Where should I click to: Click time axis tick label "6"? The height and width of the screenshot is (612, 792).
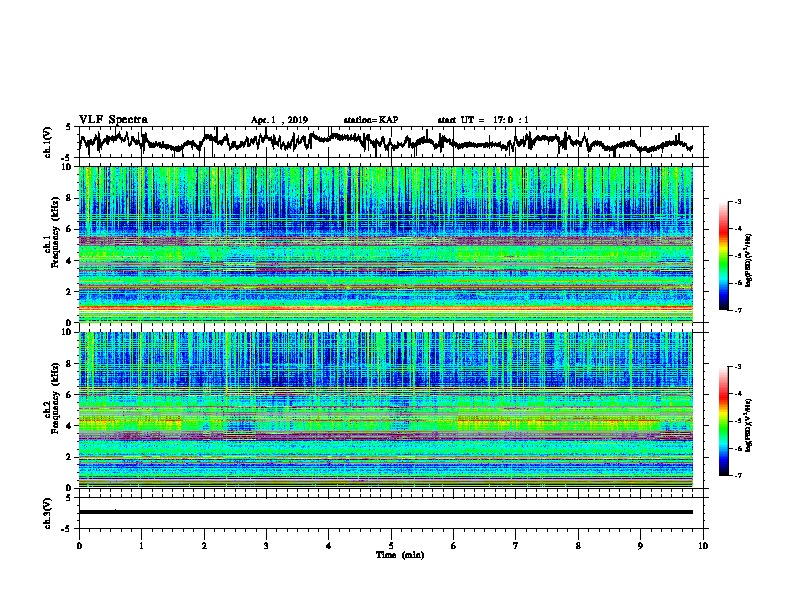[454, 546]
